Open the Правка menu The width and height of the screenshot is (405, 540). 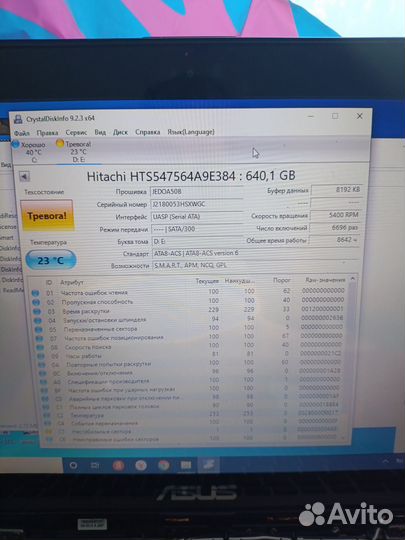47,133
